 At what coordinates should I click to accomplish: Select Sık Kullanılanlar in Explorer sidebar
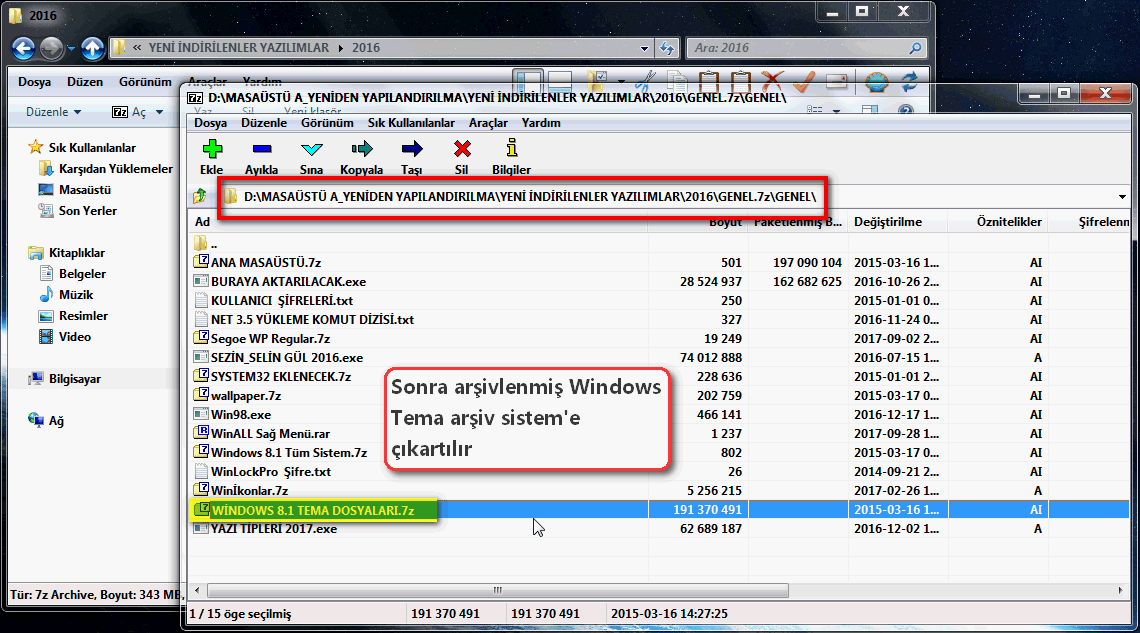(92, 148)
